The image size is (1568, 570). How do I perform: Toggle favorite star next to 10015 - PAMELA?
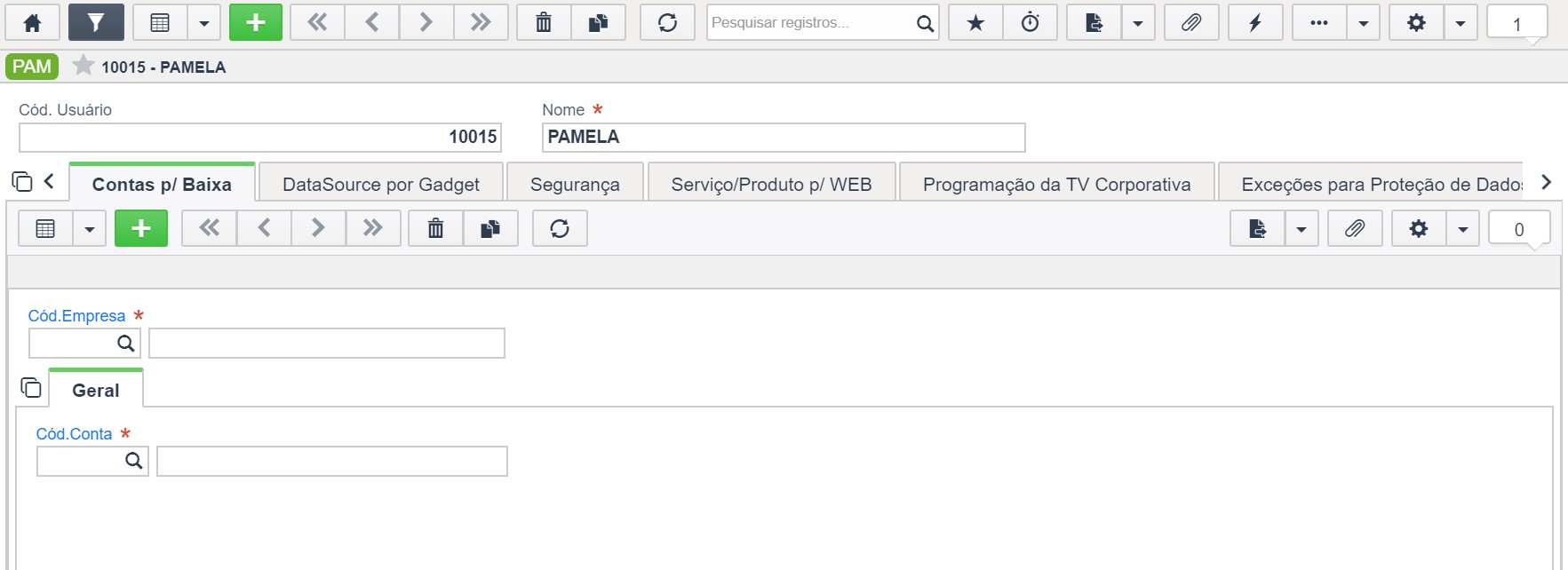coord(83,66)
